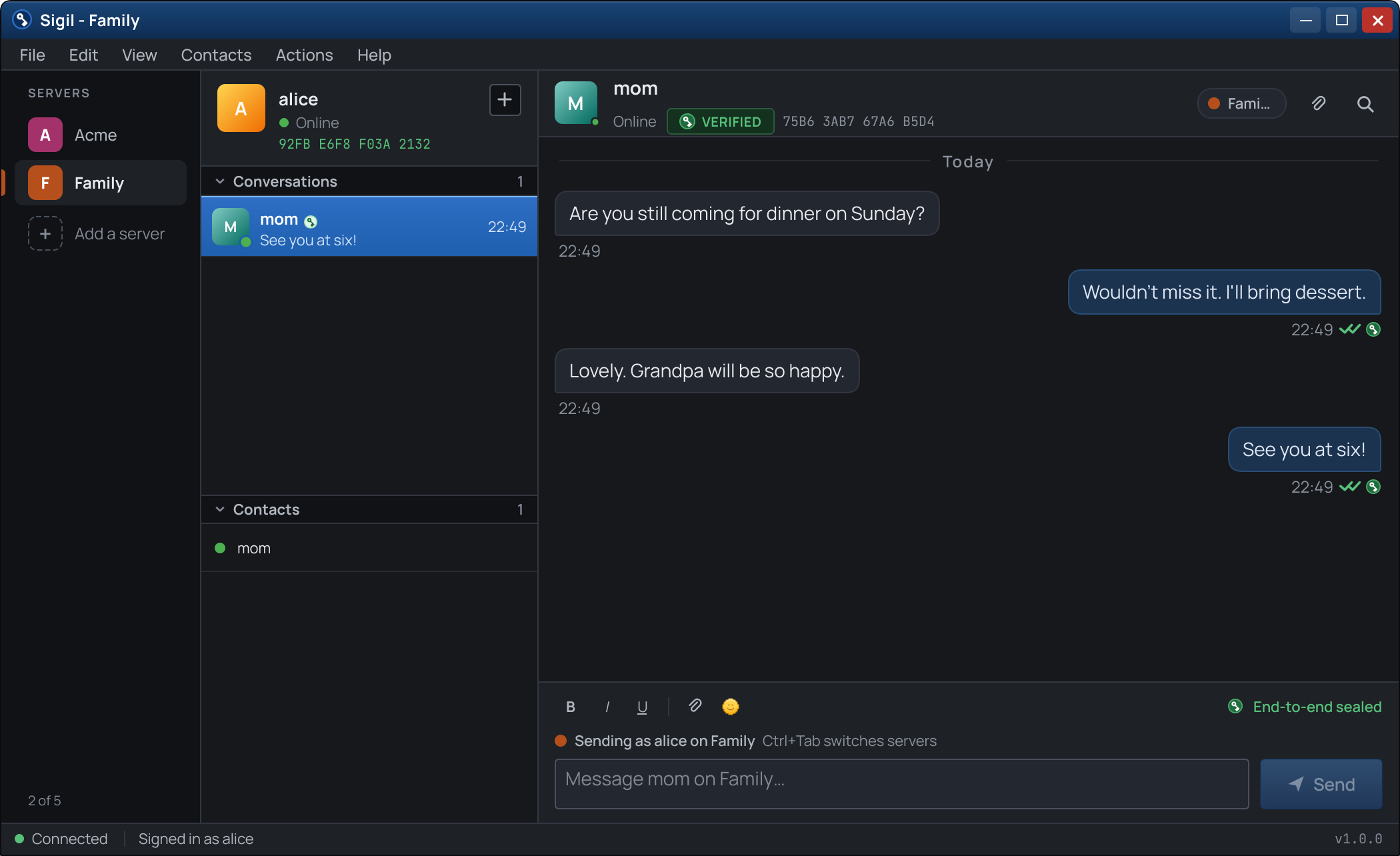
Task: Open the File menu
Action: click(x=33, y=55)
